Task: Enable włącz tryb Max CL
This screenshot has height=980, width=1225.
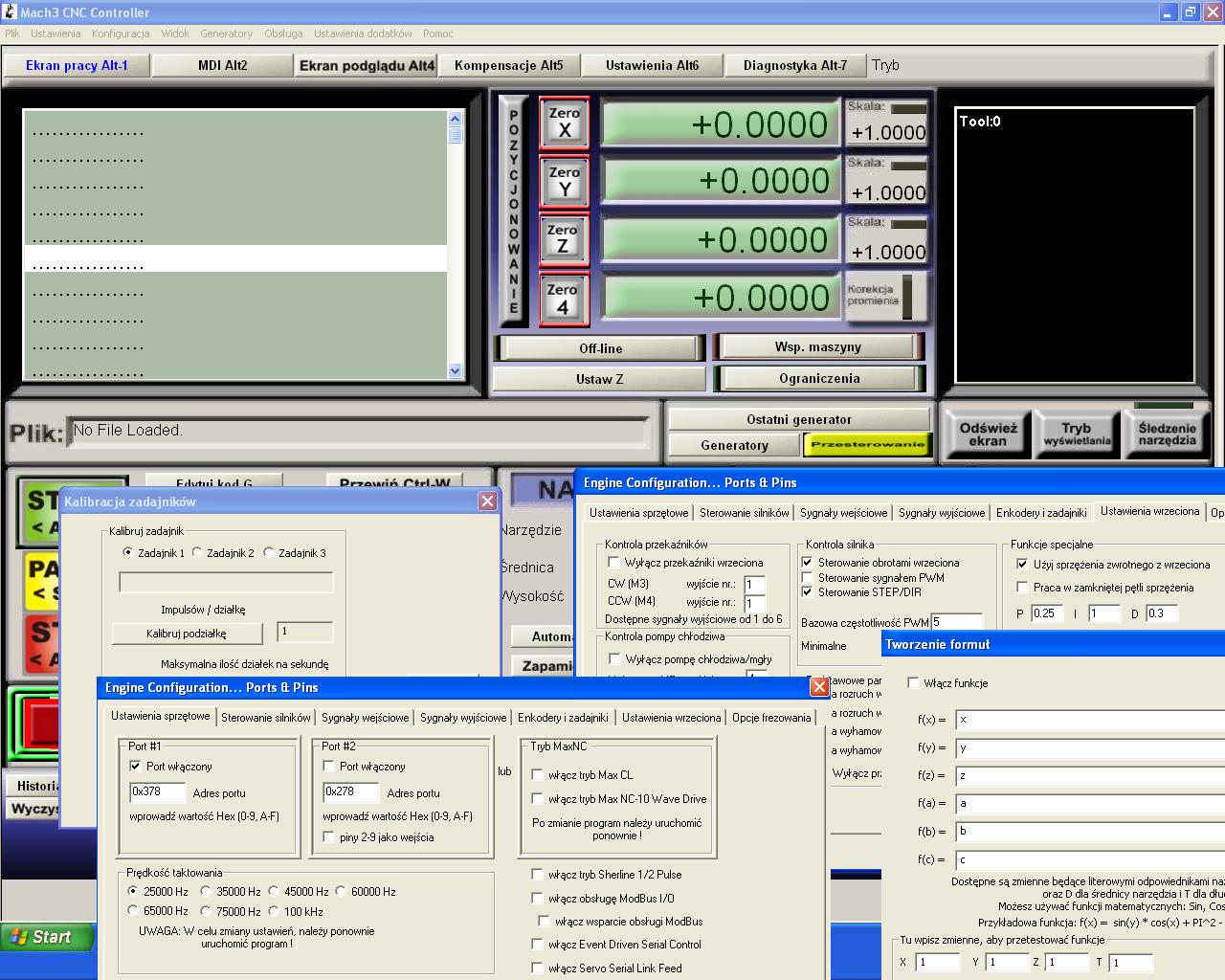Action: (537, 775)
